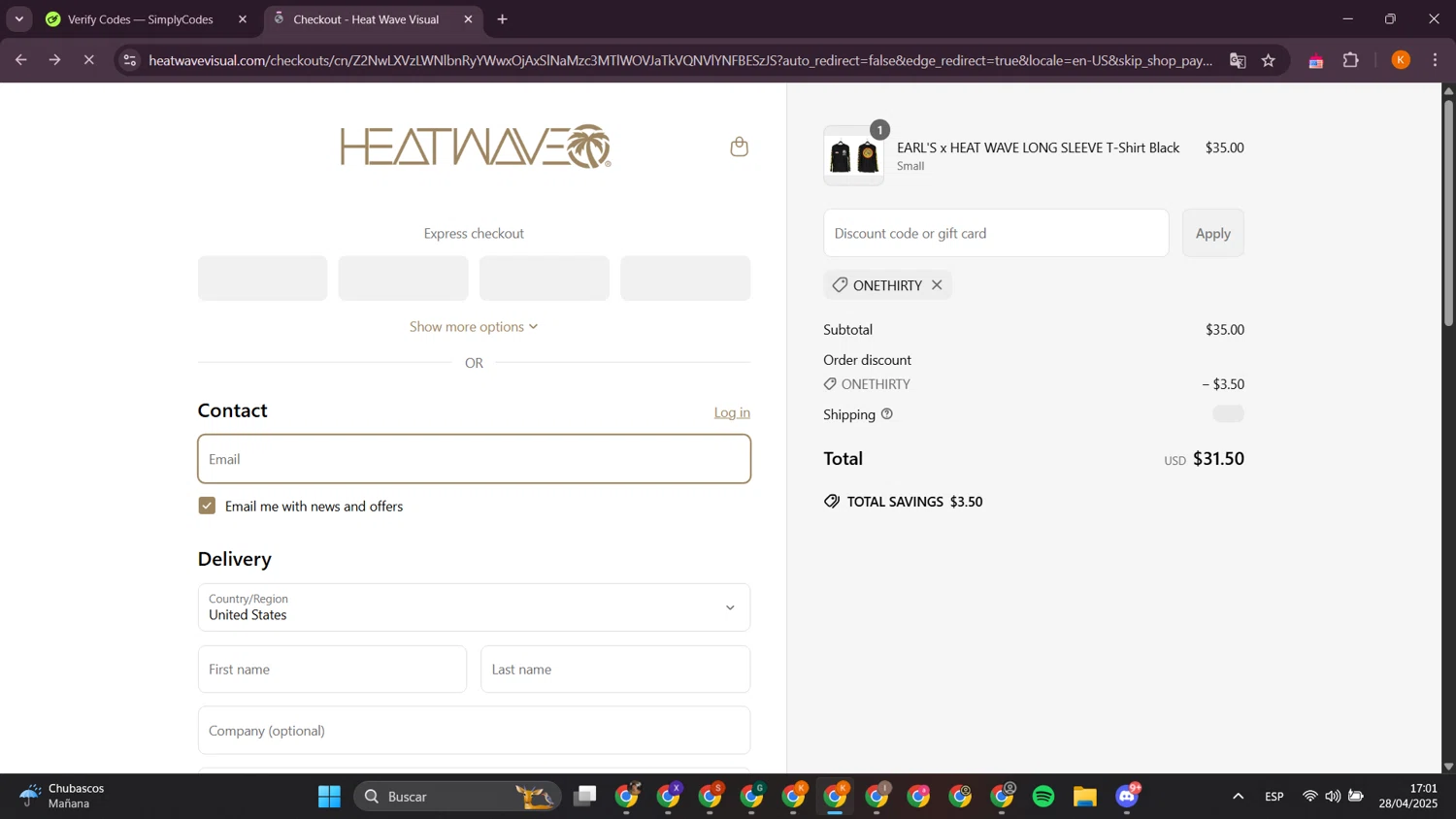This screenshot has width=1456, height=819.
Task: Go forward in browser history
Action: click(x=54, y=60)
